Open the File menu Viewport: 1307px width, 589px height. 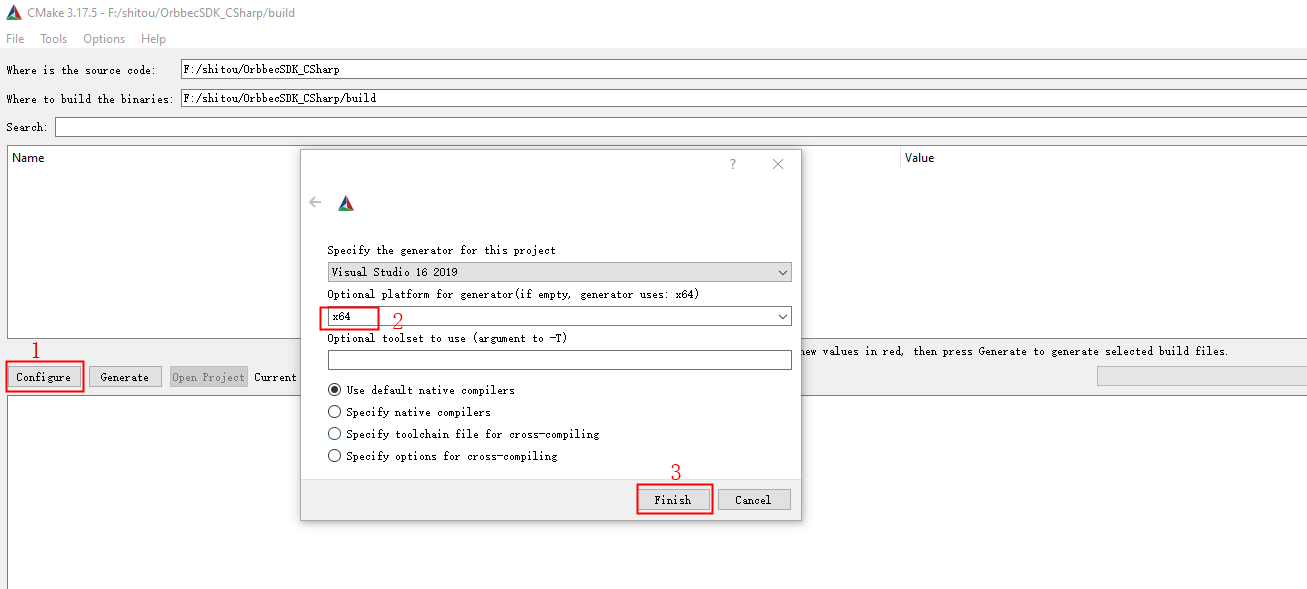15,39
